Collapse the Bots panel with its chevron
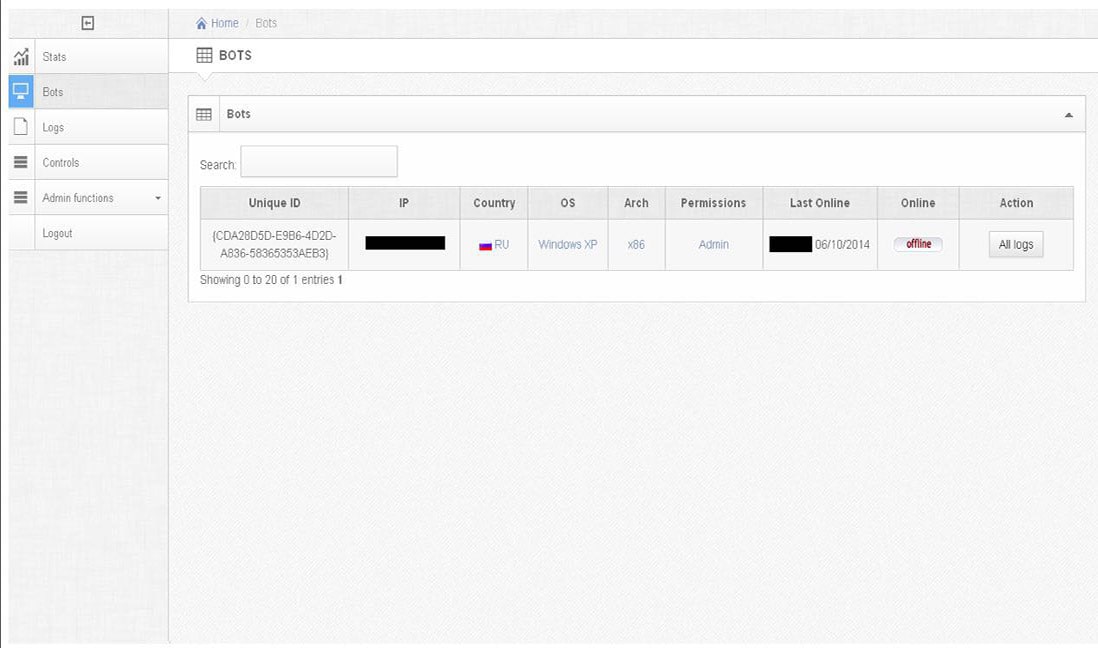Screen dimensions: 1098x648 [1070, 113]
